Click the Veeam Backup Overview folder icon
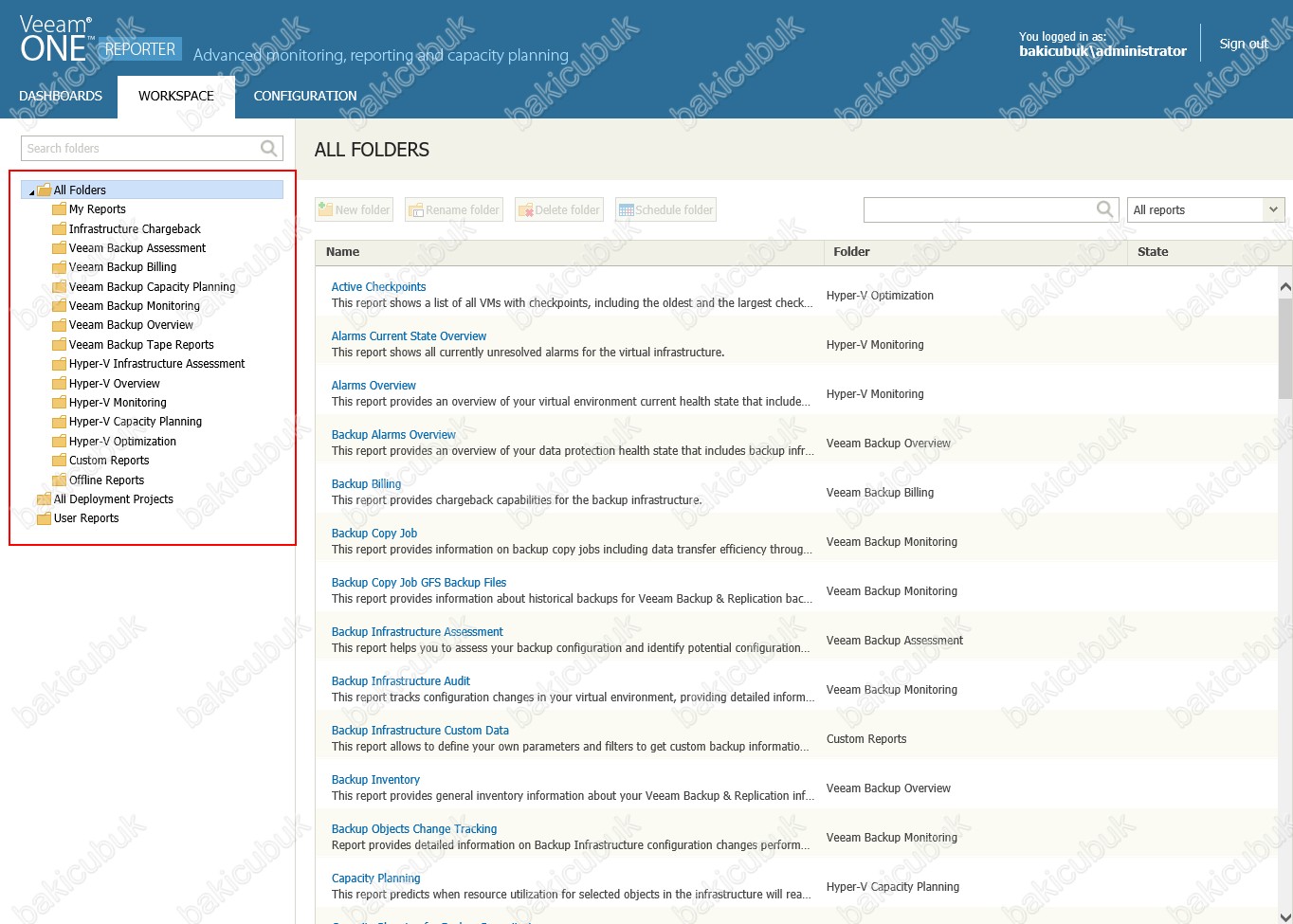 click(59, 325)
